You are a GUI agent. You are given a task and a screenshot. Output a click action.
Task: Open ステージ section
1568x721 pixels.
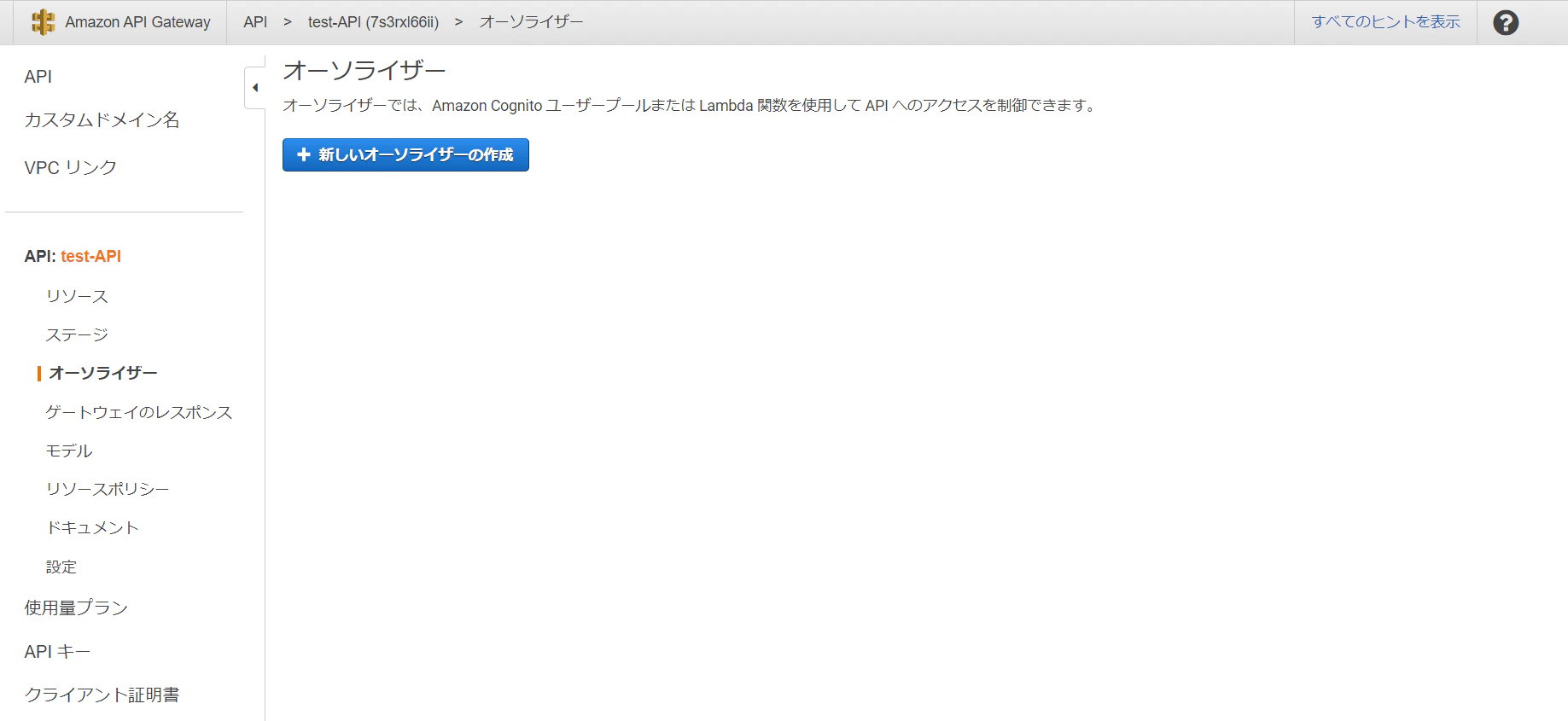(x=77, y=334)
